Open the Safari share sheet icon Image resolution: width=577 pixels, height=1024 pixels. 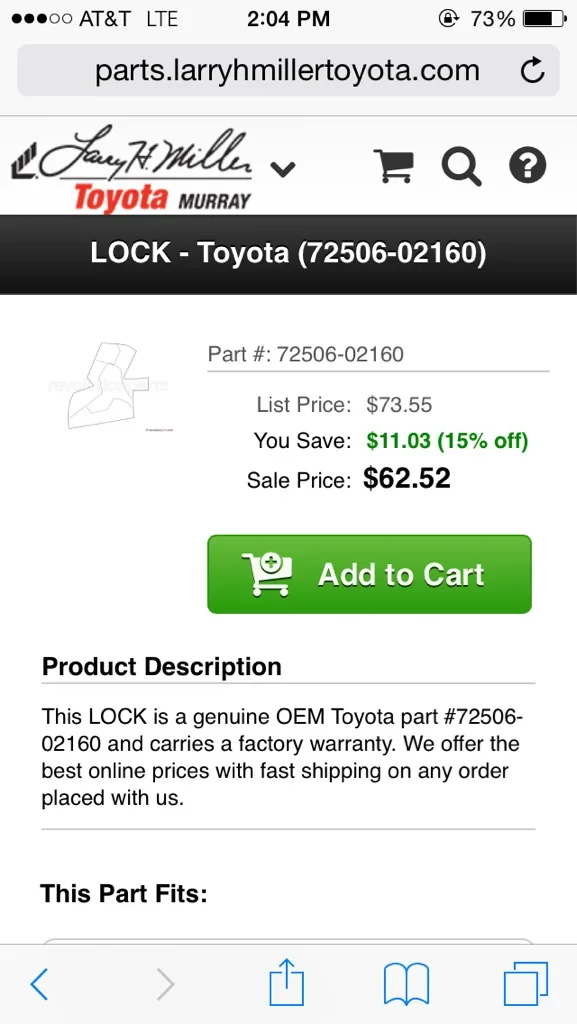pos(287,982)
